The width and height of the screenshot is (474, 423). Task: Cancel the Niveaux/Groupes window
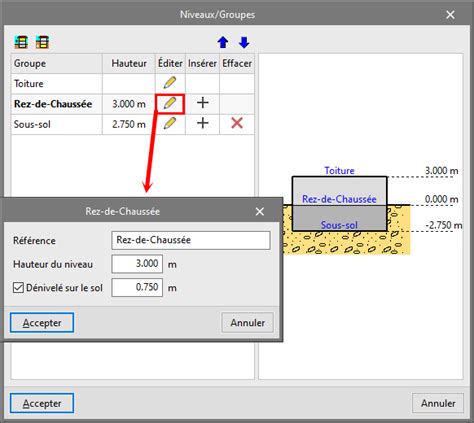coord(438,403)
